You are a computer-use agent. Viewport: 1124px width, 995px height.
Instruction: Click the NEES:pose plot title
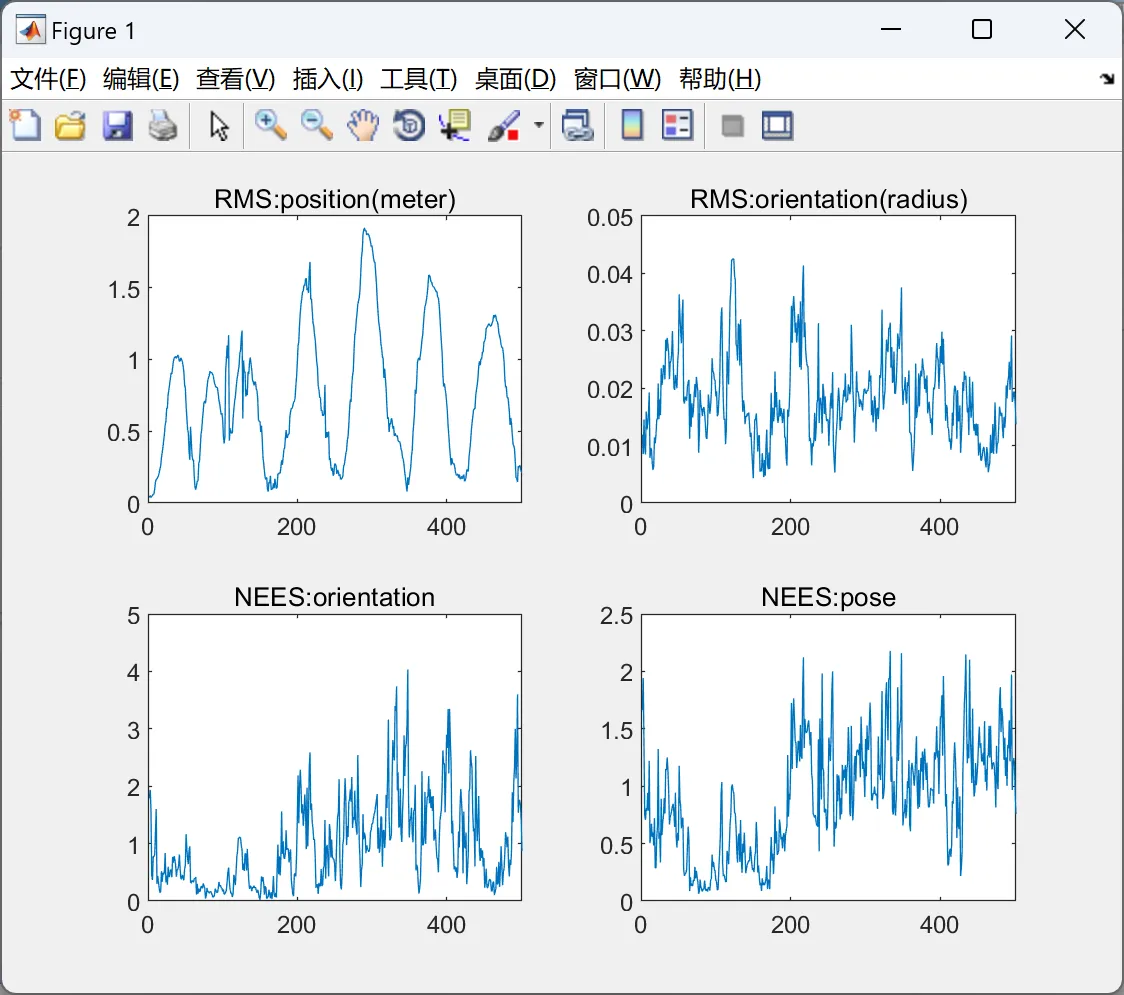coord(829,596)
